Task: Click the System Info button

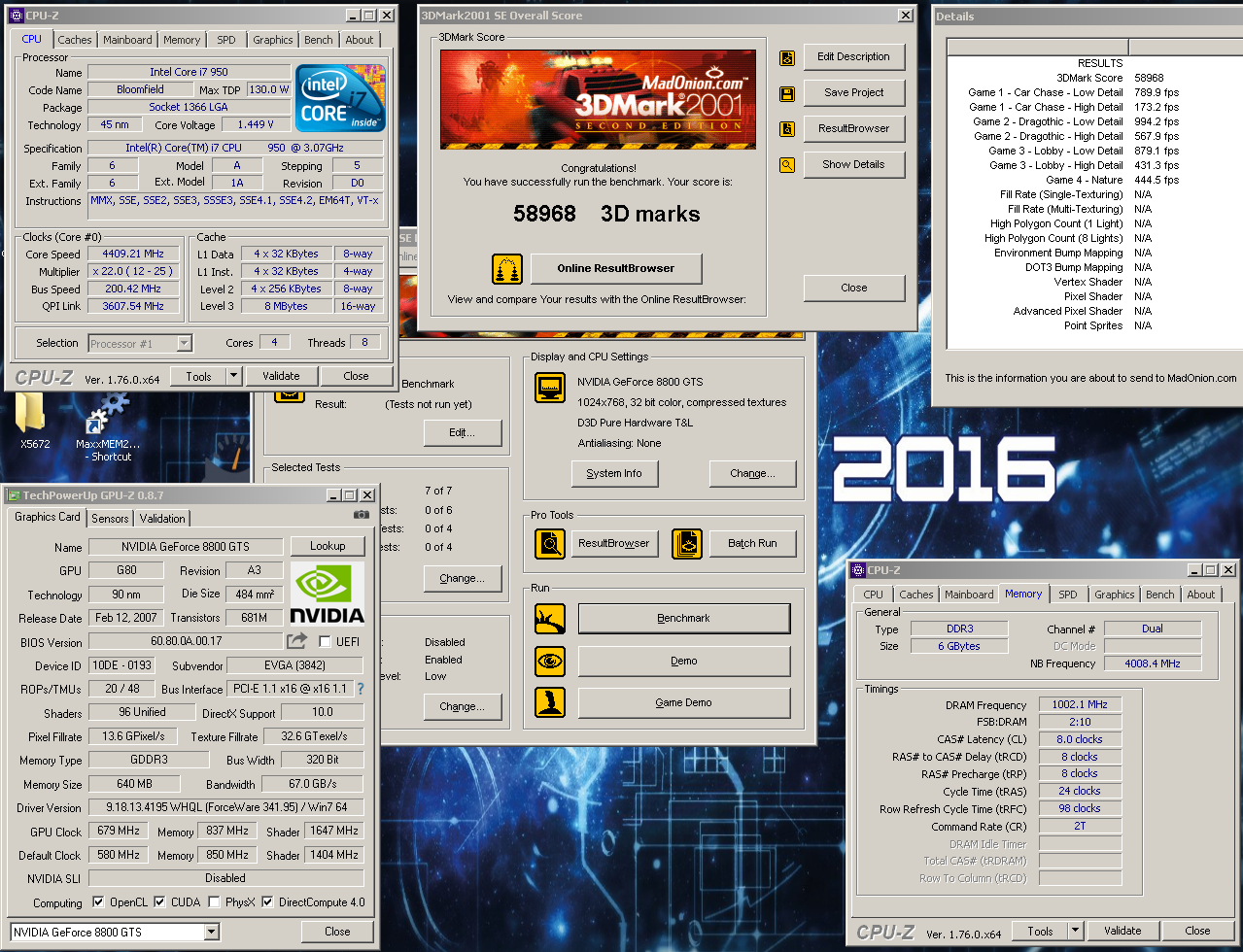Action: point(614,474)
